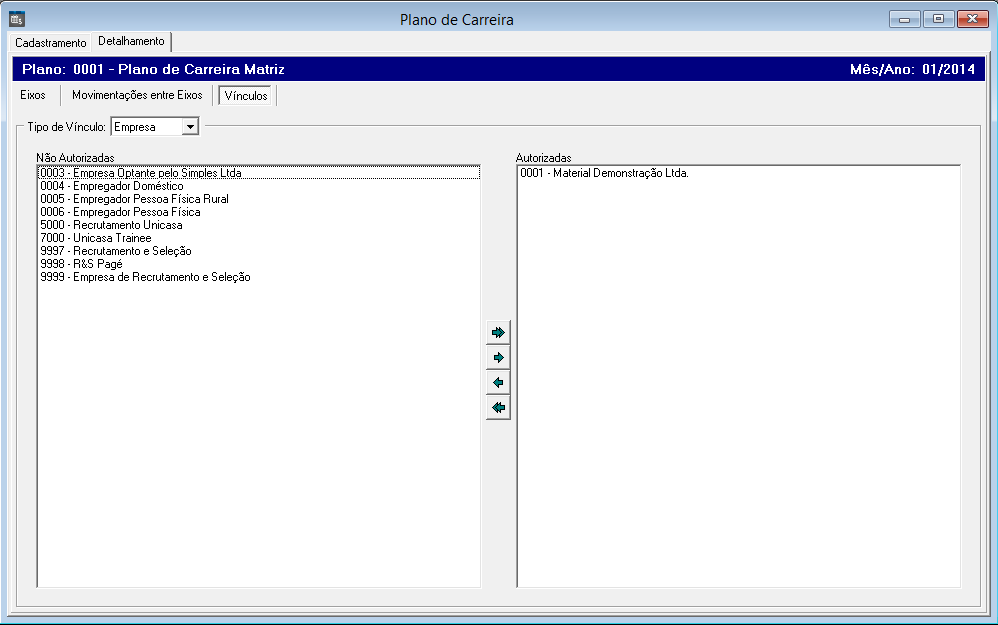Open the Eixos sub-tab
The width and height of the screenshot is (998, 625).
point(33,95)
